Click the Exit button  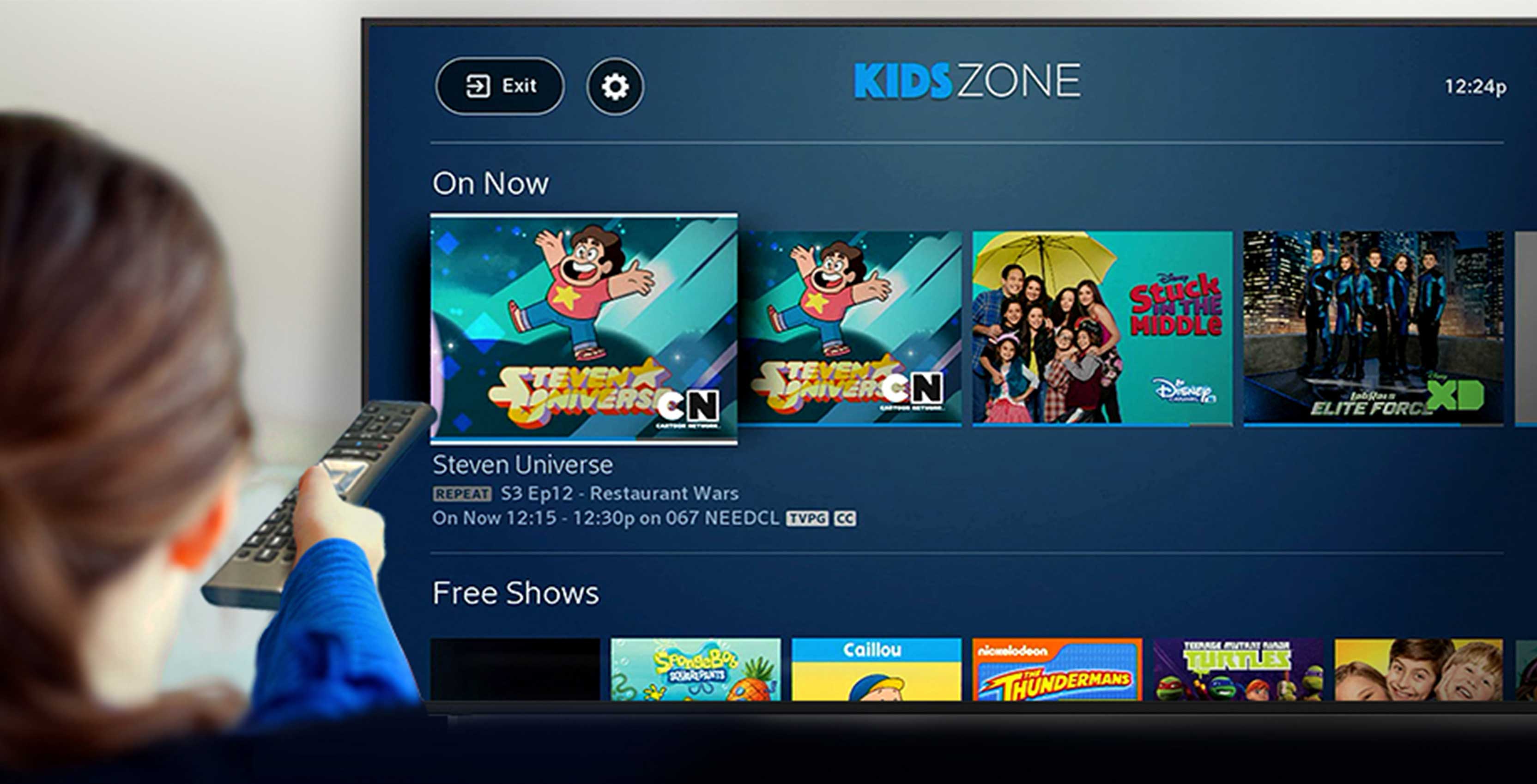tap(500, 86)
